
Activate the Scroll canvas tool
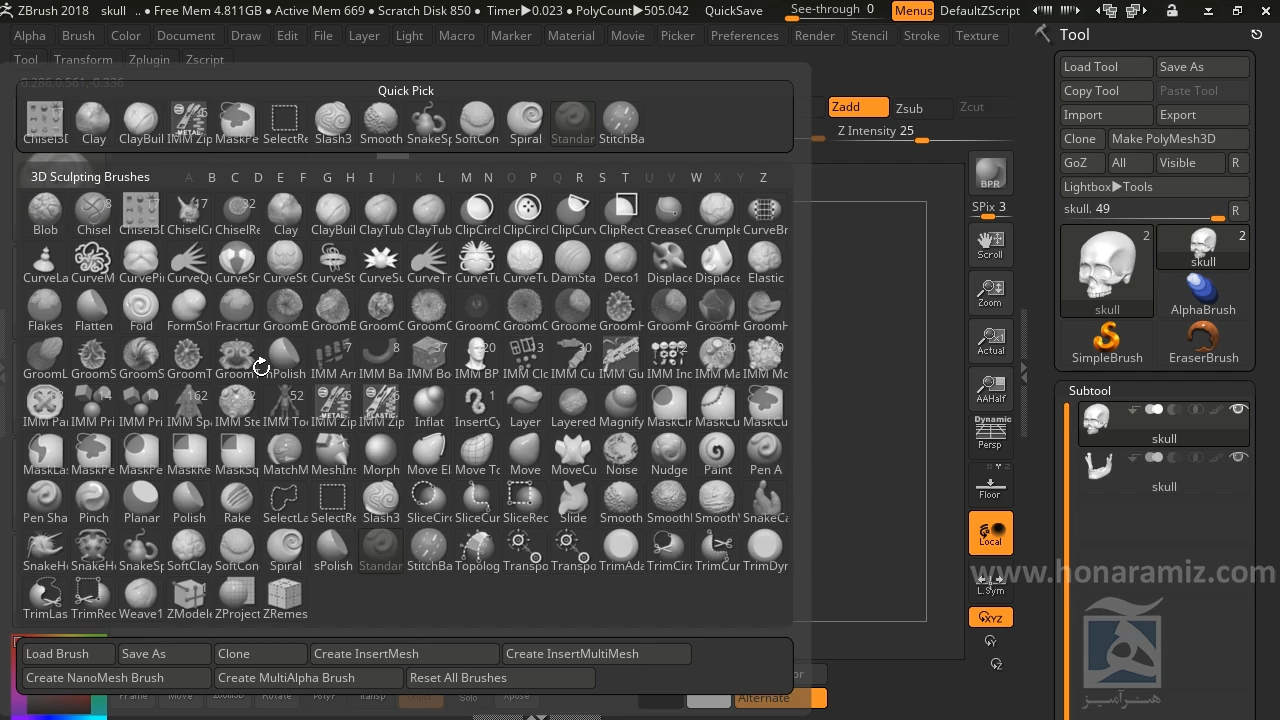[x=990, y=244]
